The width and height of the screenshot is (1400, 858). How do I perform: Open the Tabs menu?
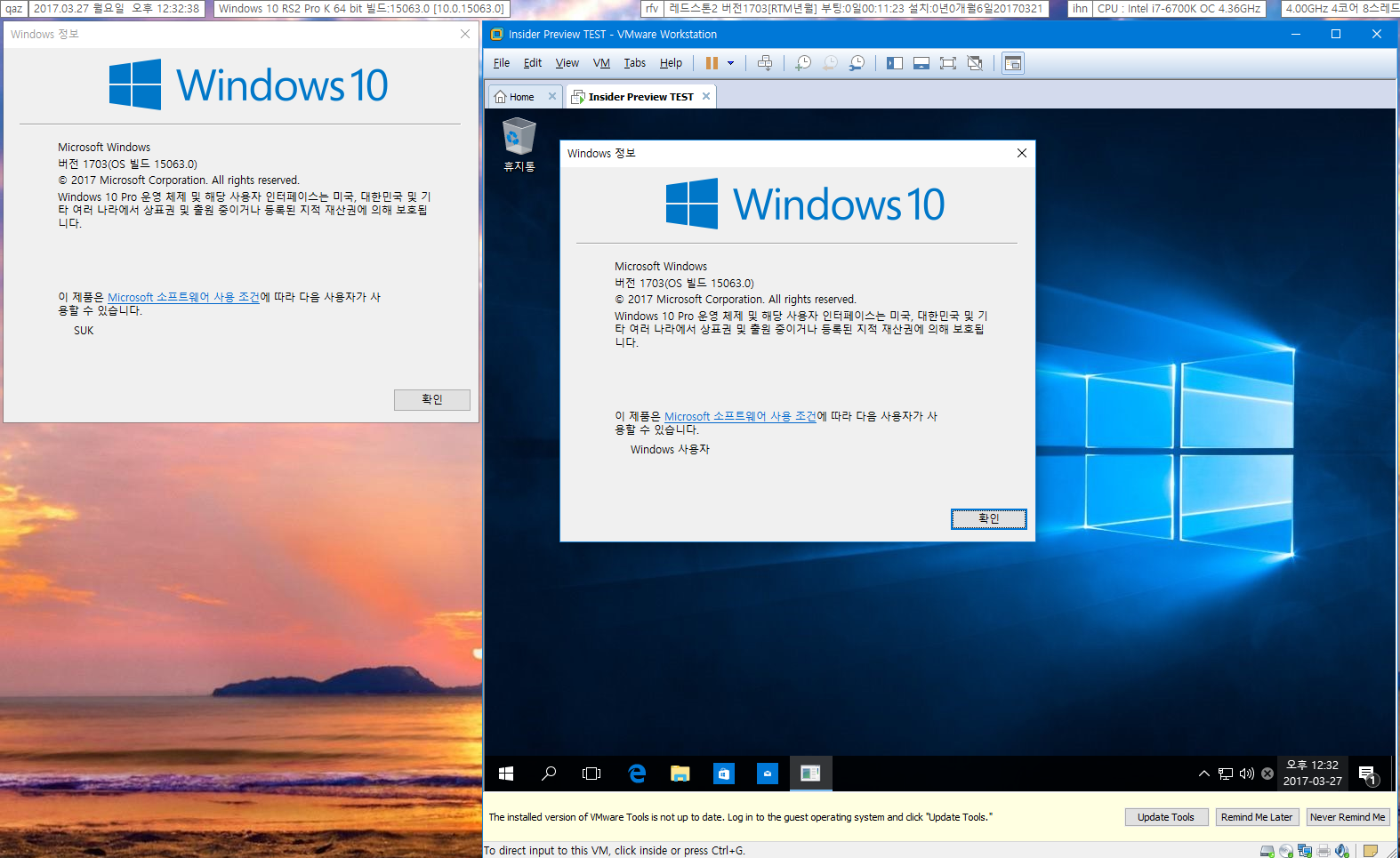tap(635, 63)
